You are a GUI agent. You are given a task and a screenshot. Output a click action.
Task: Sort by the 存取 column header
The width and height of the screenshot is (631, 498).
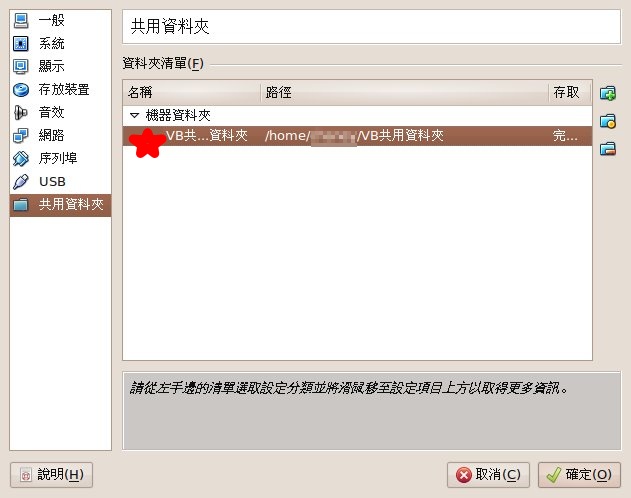tap(570, 93)
